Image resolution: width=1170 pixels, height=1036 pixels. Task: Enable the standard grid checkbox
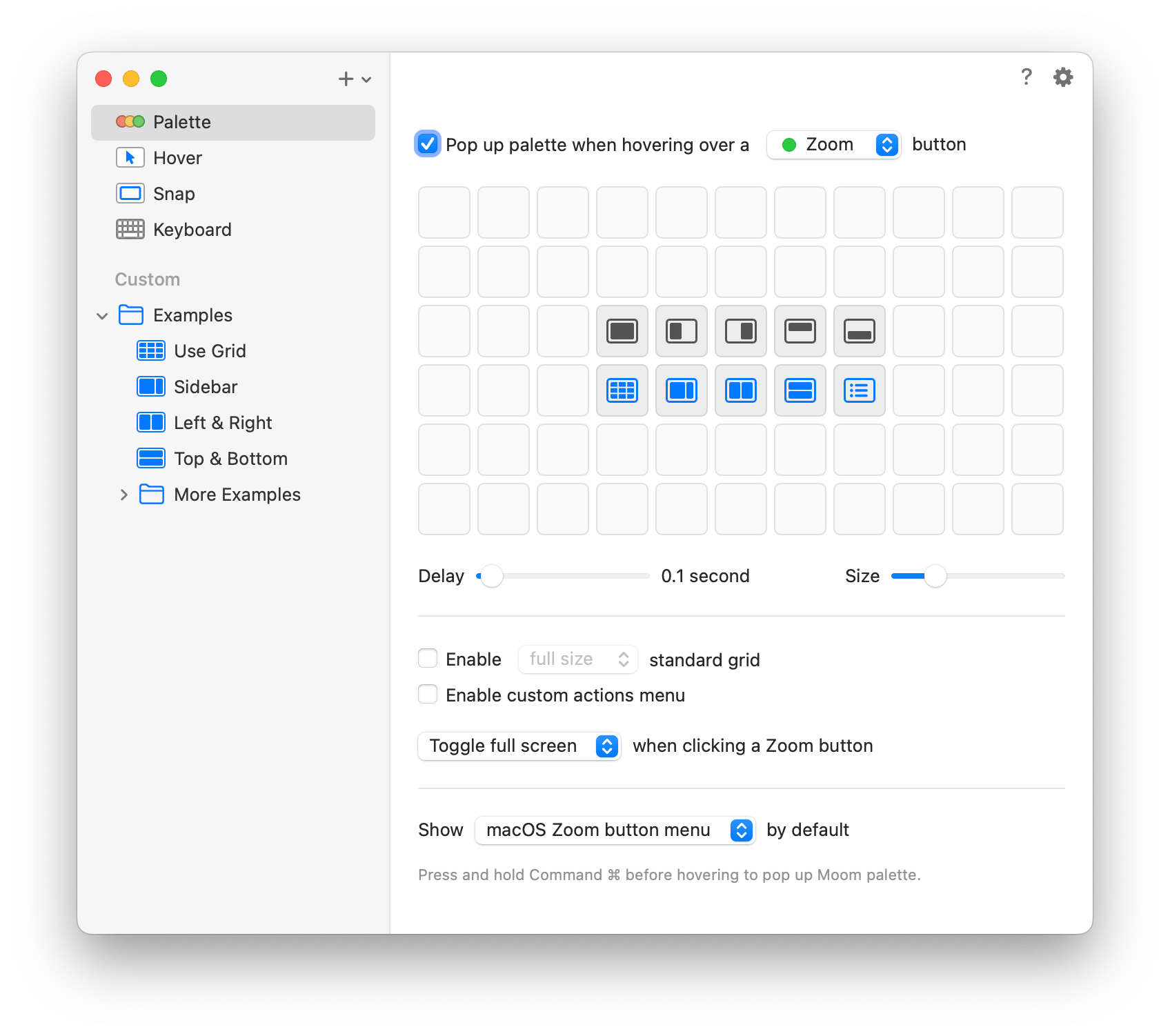(428, 659)
